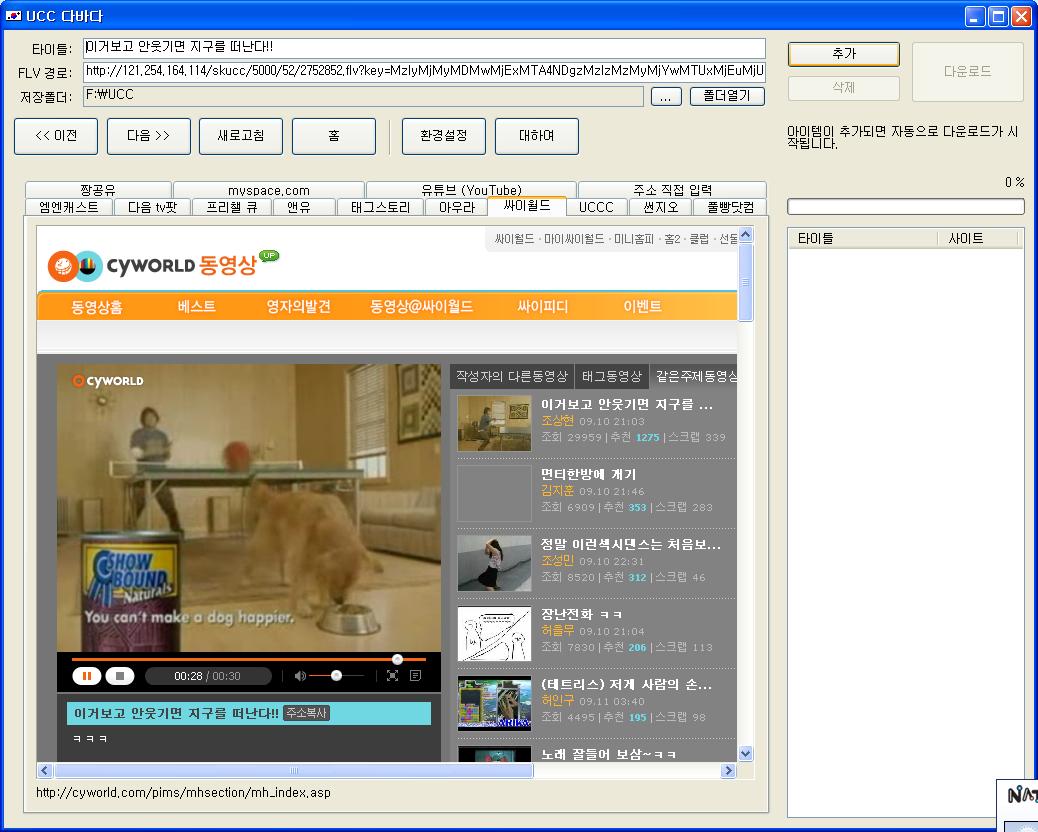Reload the page with 새로고침
Viewport: 1038px width, 832px height.
(241, 136)
